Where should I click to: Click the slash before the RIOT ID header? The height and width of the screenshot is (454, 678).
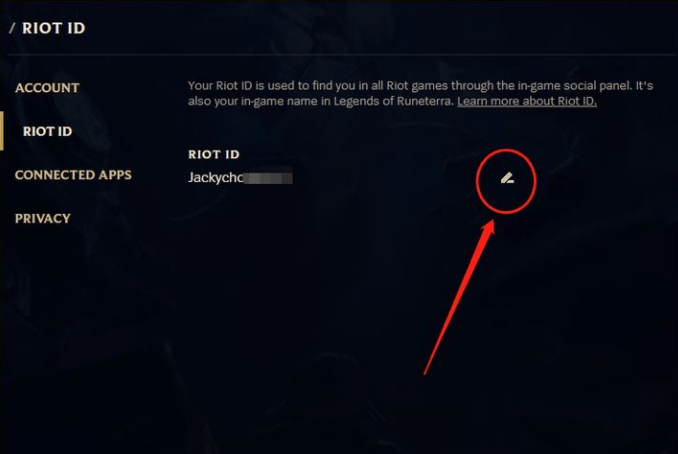click(12, 28)
